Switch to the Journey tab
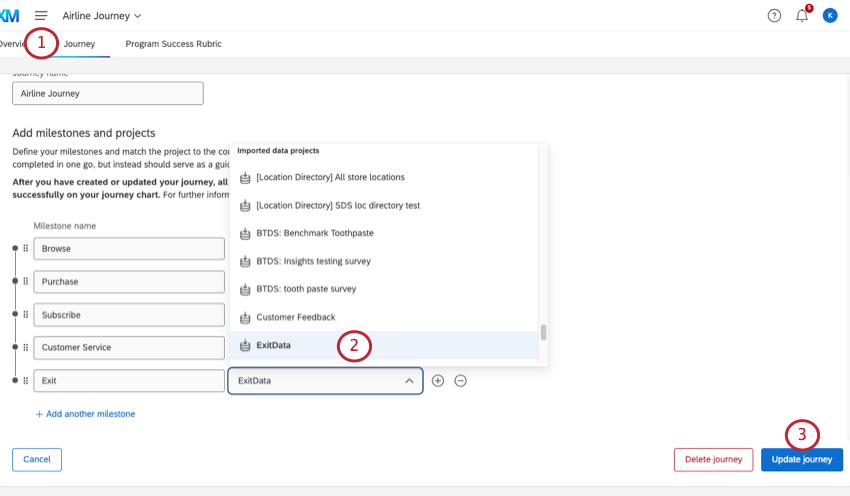 point(79,44)
